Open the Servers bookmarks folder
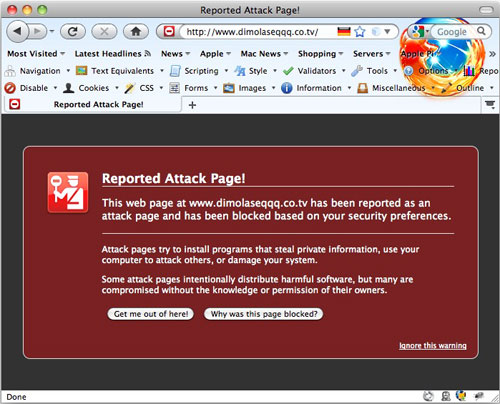Screen dimensions: 500x404 click(371, 54)
